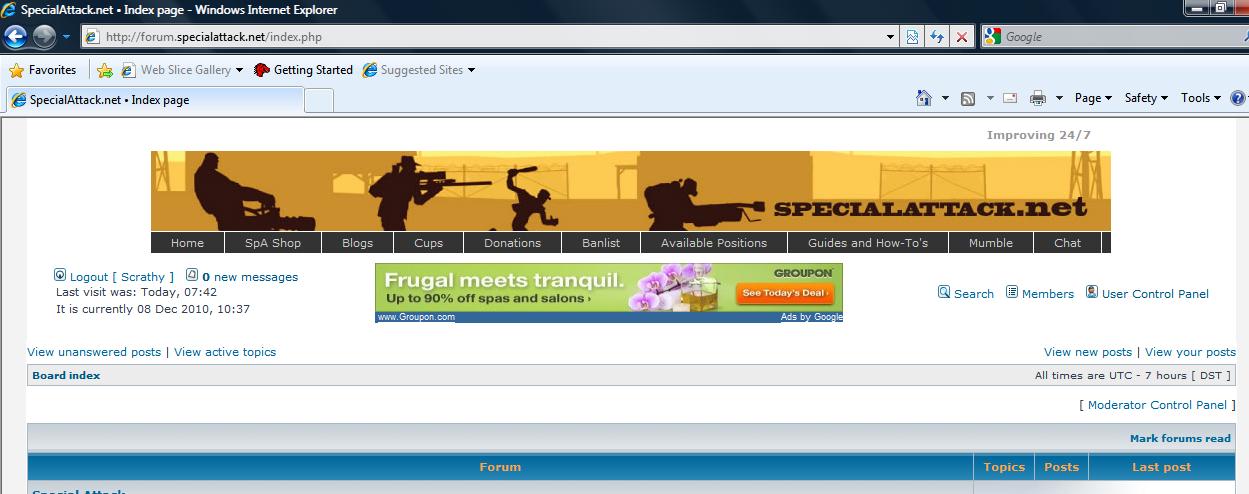The image size is (1249, 494).
Task: Click the Add to Favorites Bar icon
Action: [105, 70]
